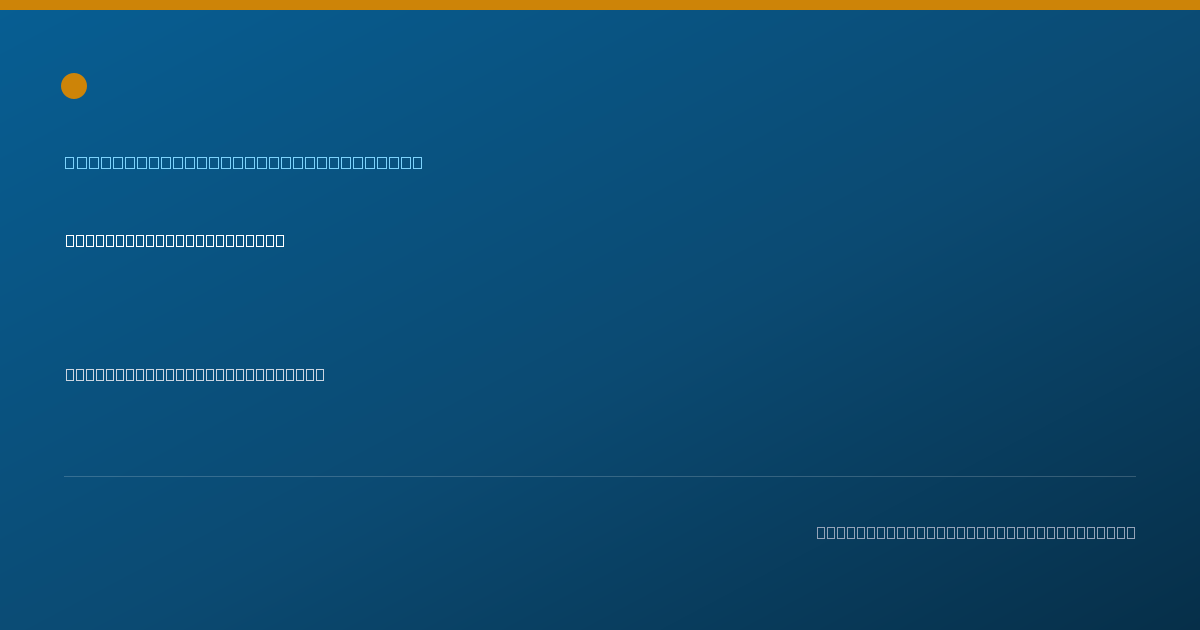Click the gray right-aligned footer text
Screen dimensions: 1200x630
pyautogui.click(x=976, y=532)
